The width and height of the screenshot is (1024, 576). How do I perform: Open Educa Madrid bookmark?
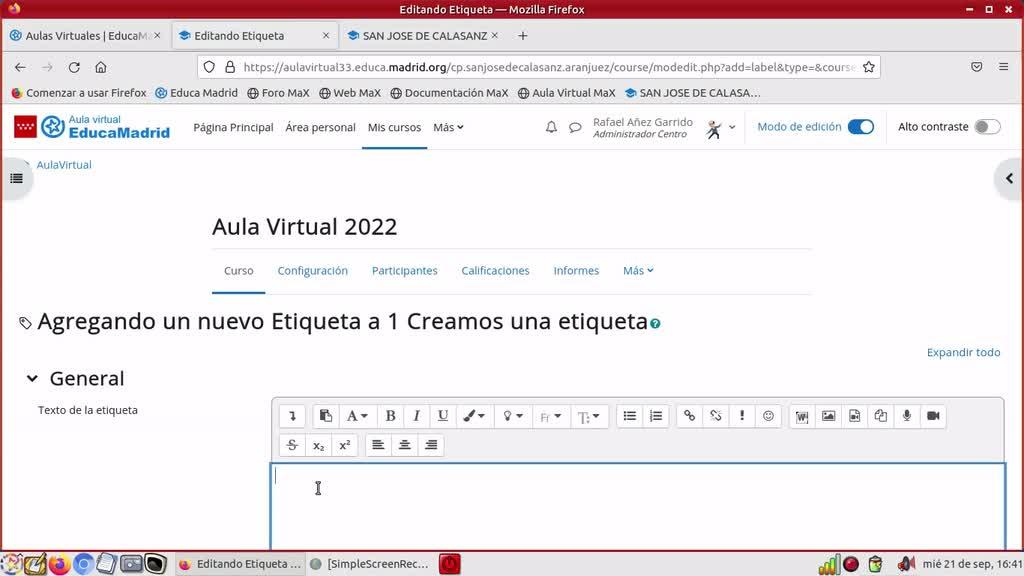[197, 93]
